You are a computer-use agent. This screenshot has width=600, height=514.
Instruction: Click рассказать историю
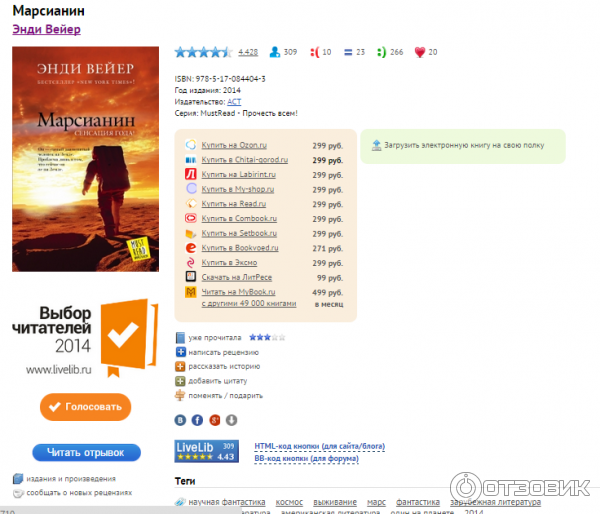point(224,367)
